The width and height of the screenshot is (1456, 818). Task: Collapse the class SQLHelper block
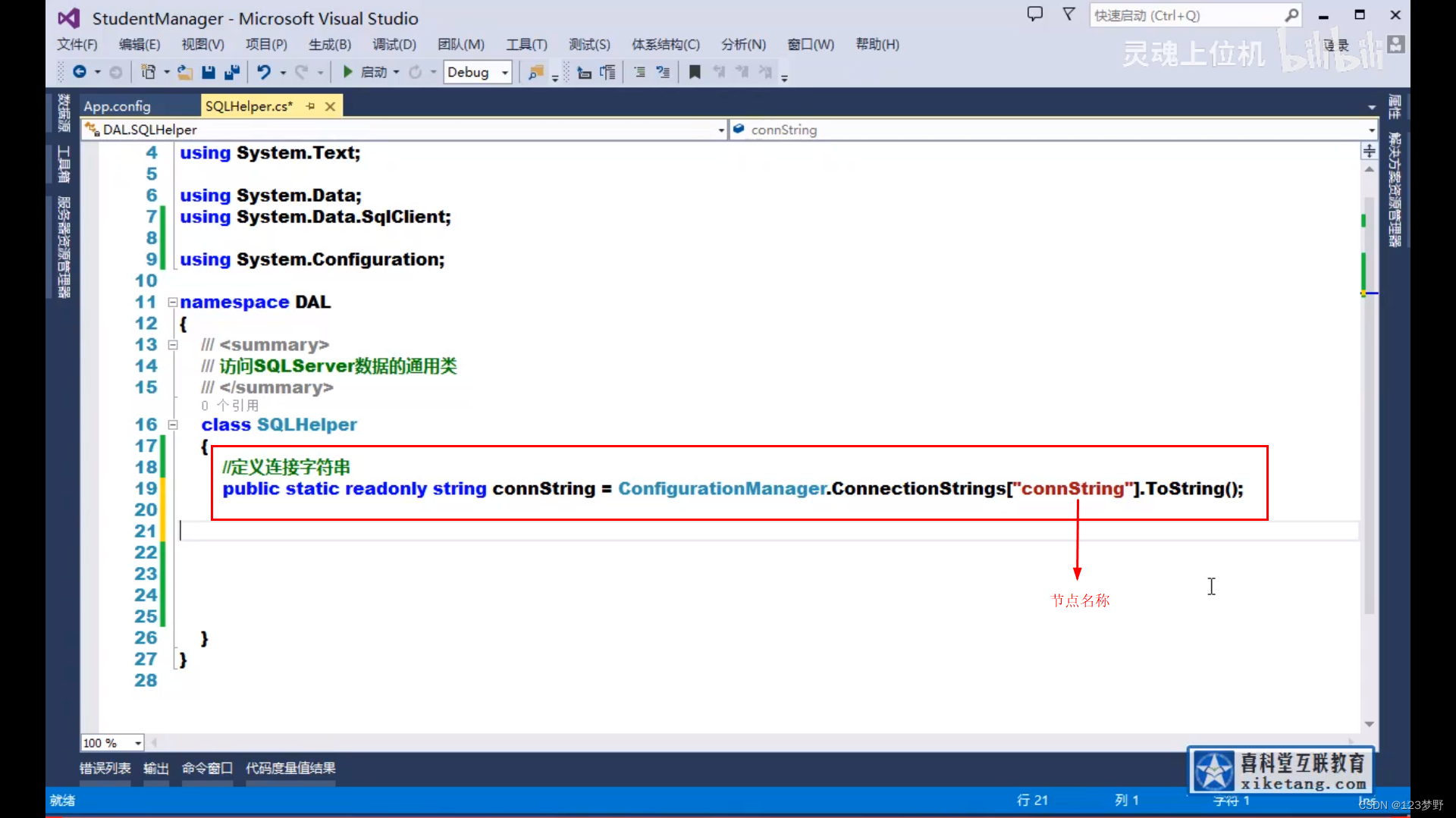[x=172, y=425]
